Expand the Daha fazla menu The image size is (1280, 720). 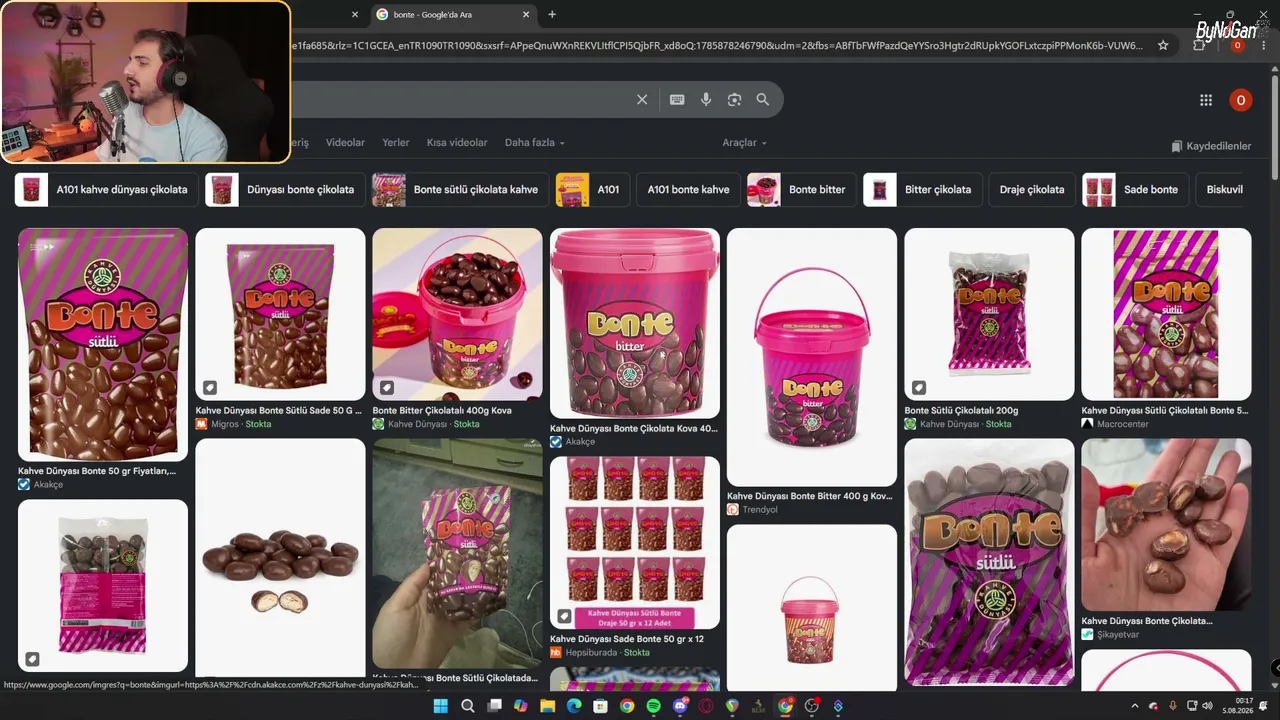click(x=535, y=143)
